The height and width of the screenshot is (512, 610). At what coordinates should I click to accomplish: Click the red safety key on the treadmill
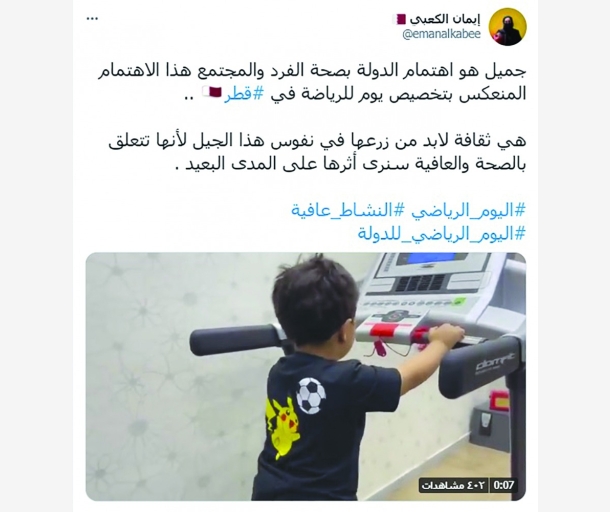click(x=380, y=347)
